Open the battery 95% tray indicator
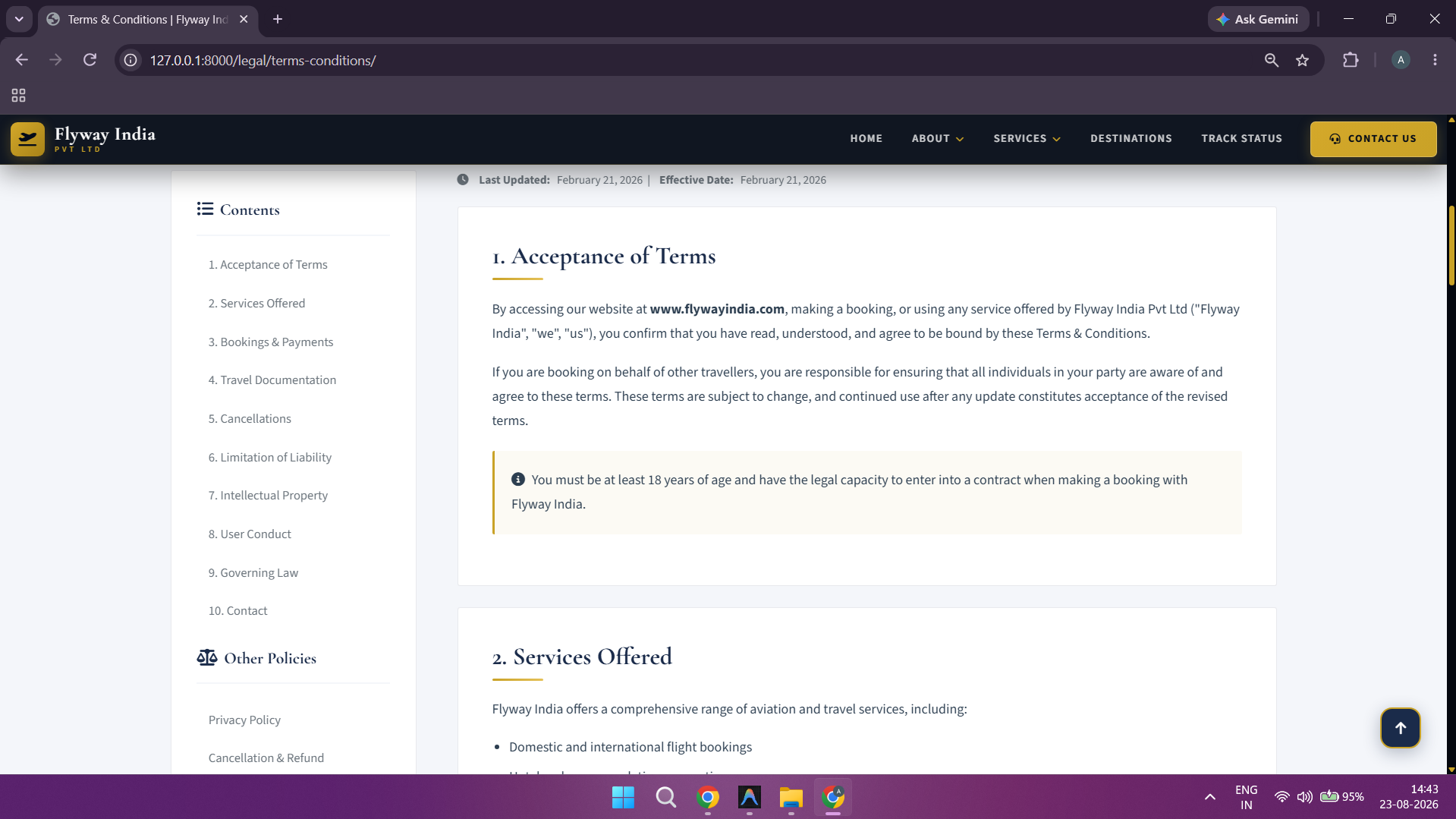This screenshot has width=1456, height=819. coord(1341,797)
